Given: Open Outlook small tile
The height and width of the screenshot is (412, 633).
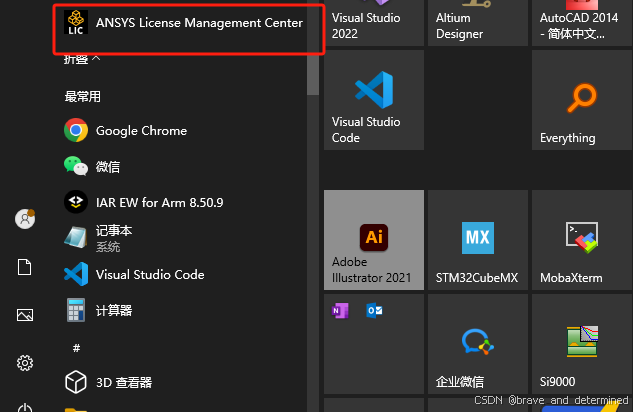Looking at the screenshot, I should [x=374, y=311].
